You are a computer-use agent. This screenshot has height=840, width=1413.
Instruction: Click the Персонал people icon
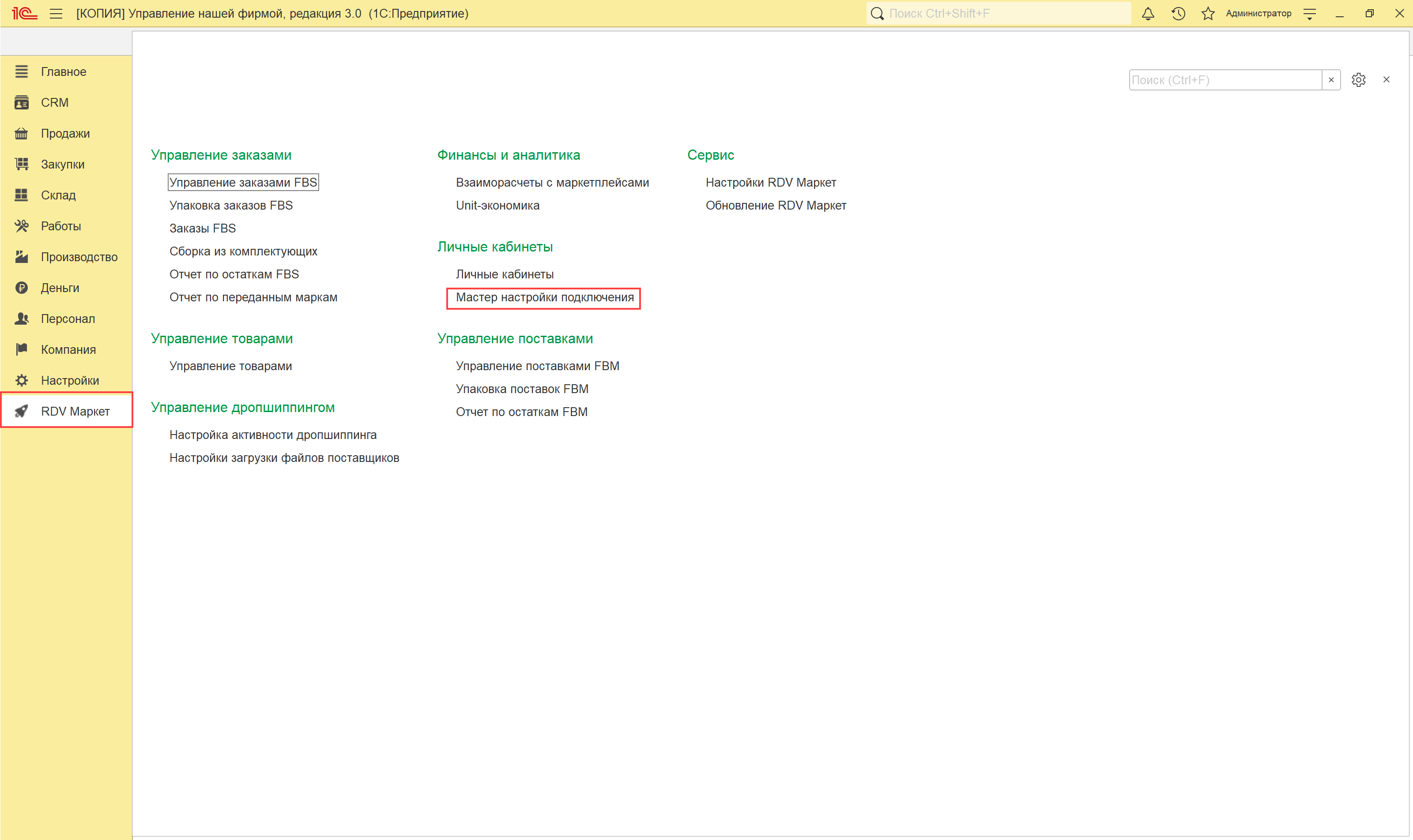22,319
